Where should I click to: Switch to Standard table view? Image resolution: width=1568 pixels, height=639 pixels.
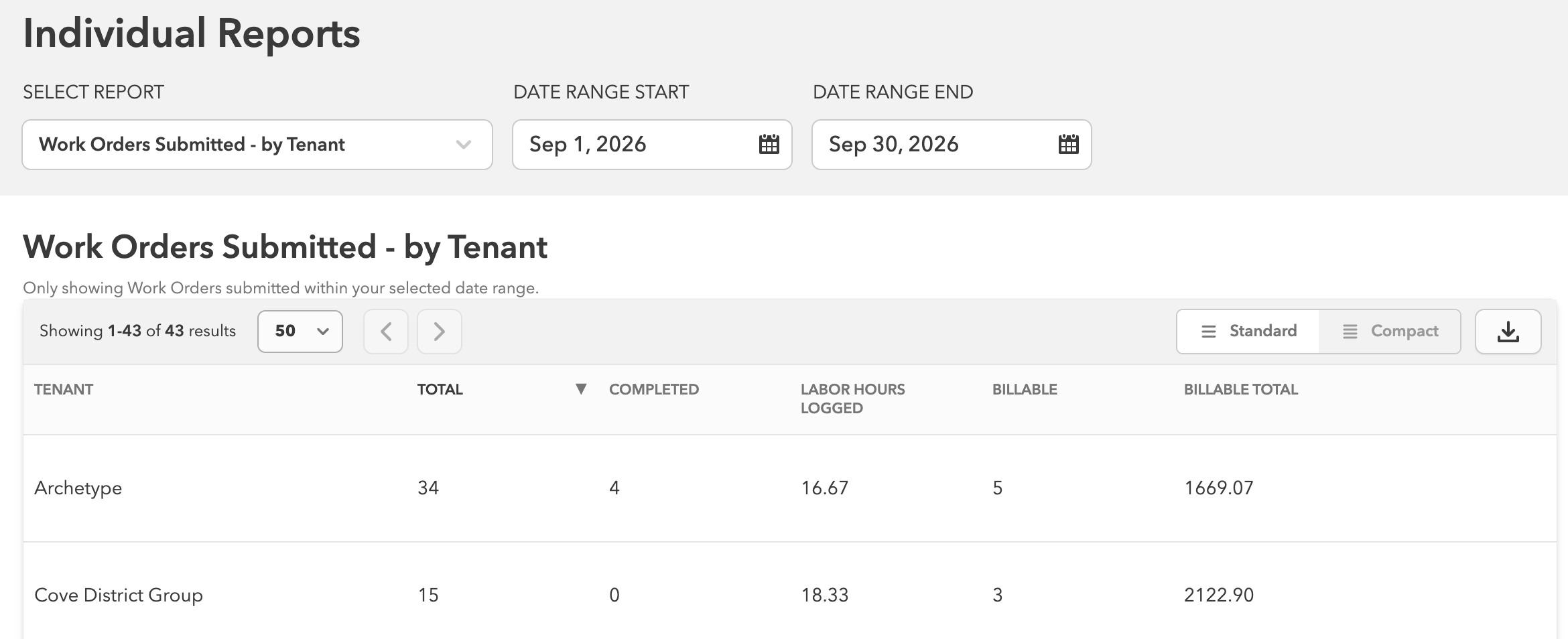point(1248,332)
